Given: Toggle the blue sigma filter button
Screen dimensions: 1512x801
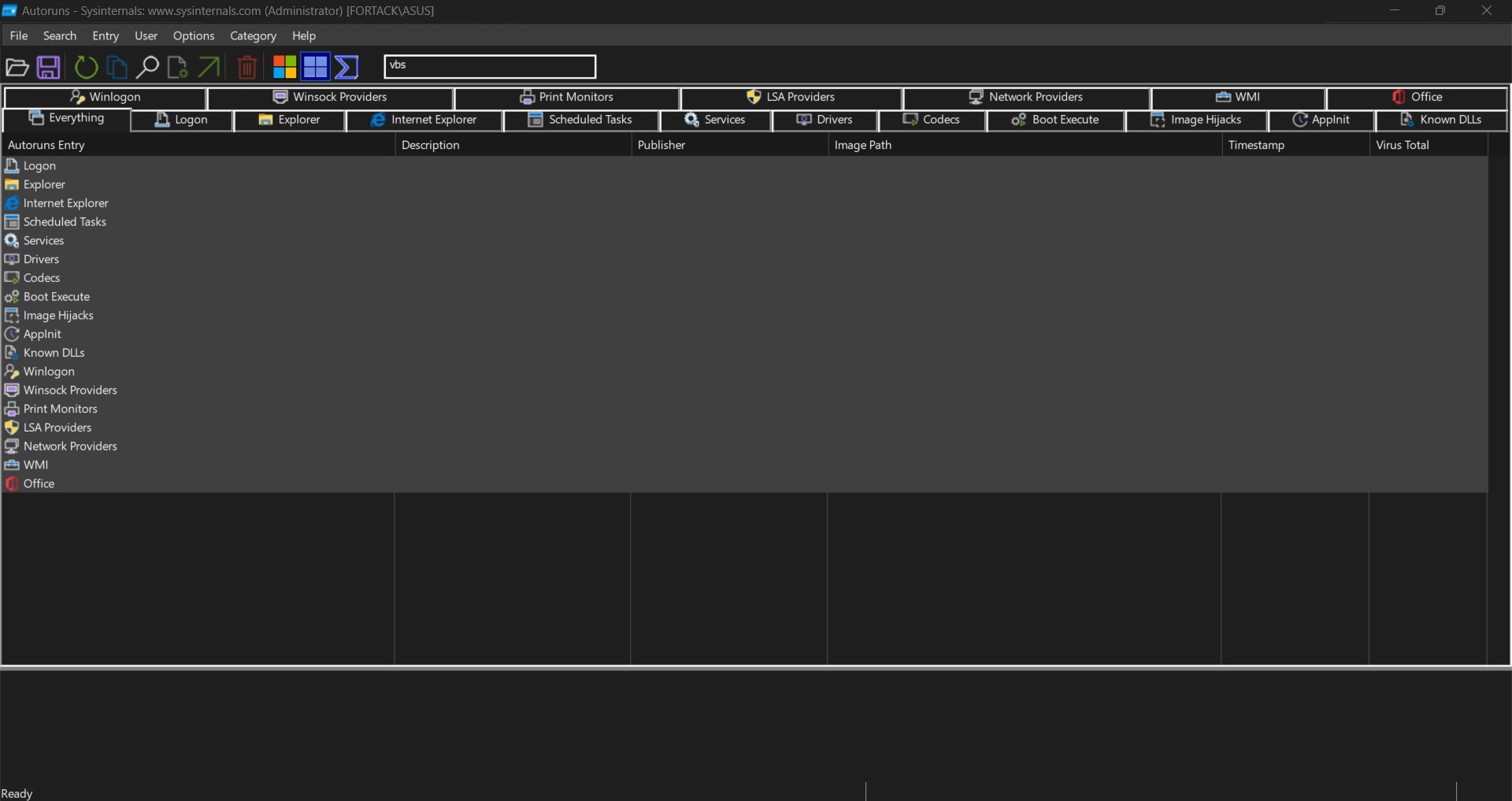Looking at the screenshot, I should (346, 68).
